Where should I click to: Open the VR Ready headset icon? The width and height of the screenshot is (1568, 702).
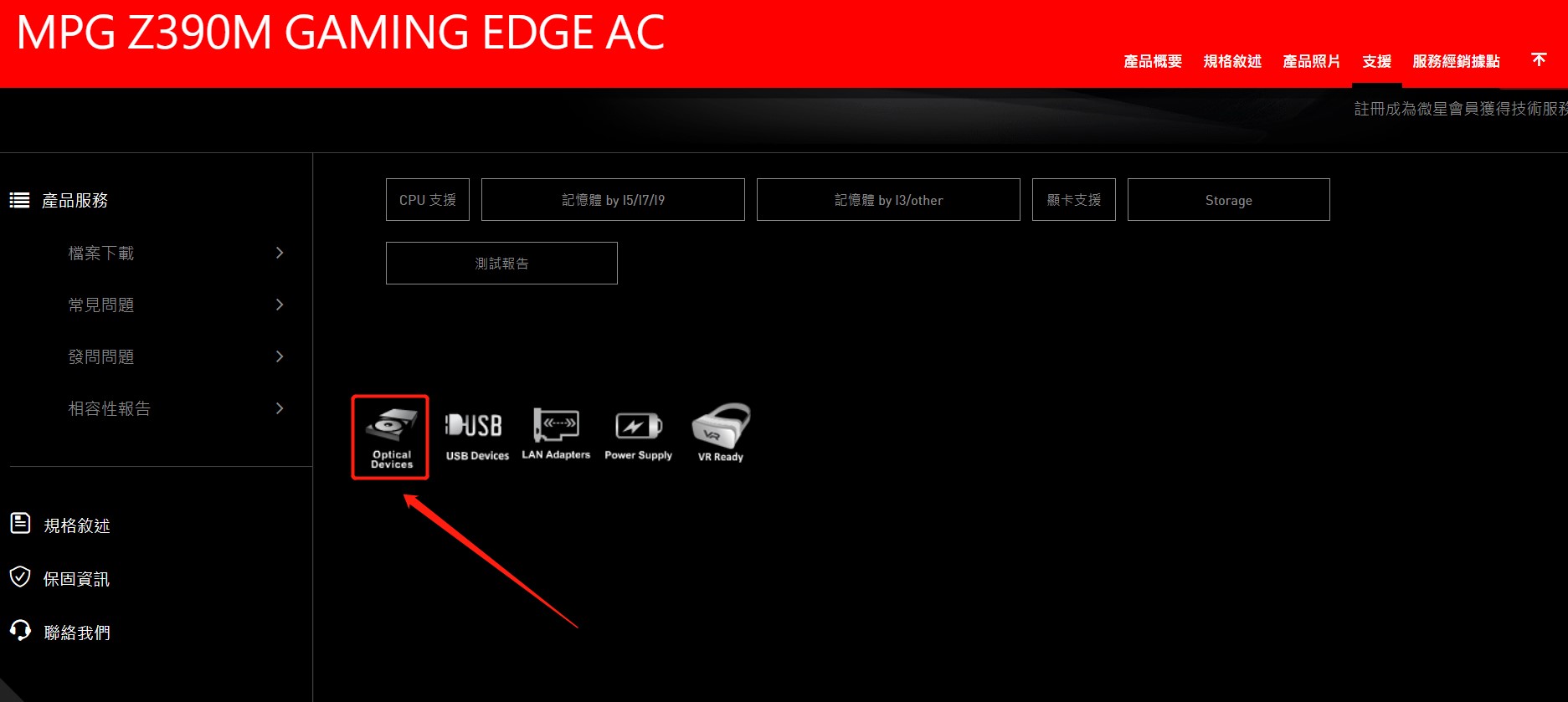pyautogui.click(x=721, y=433)
